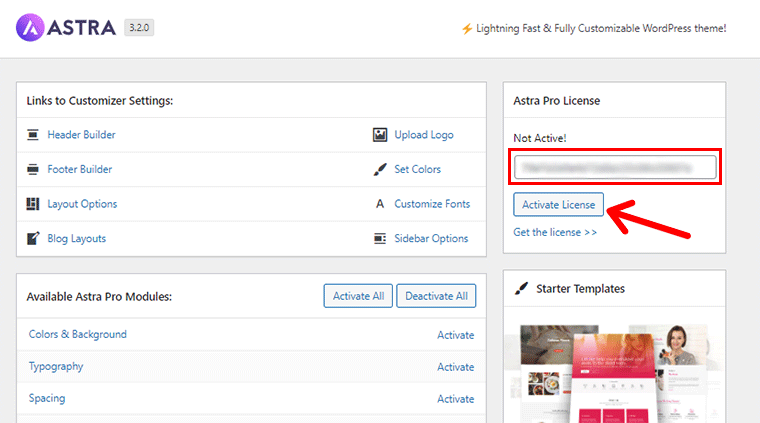The image size is (760, 423).
Task: Open the Customize Fonts link
Action: pyautogui.click(x=432, y=204)
